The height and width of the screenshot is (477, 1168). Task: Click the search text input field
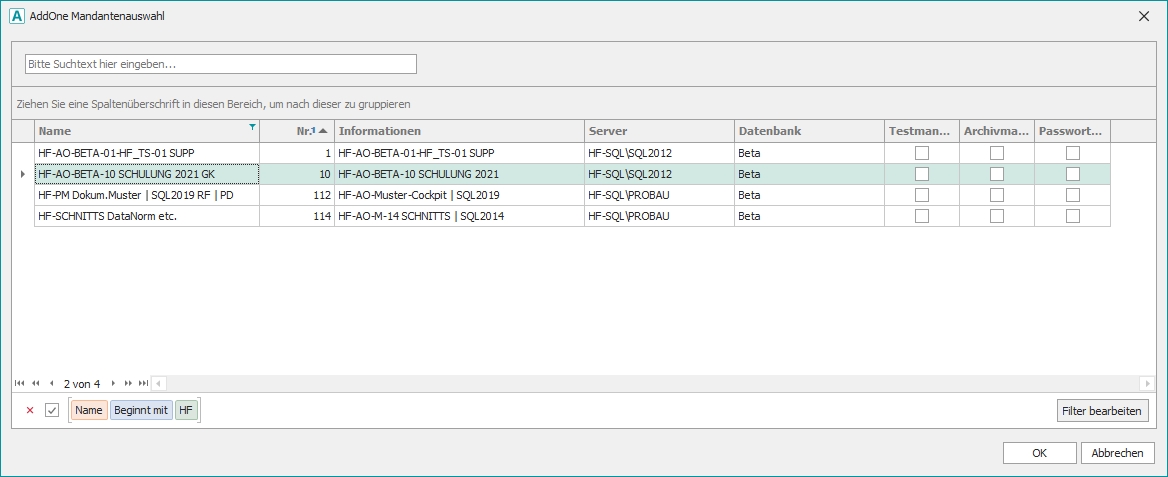click(x=220, y=64)
